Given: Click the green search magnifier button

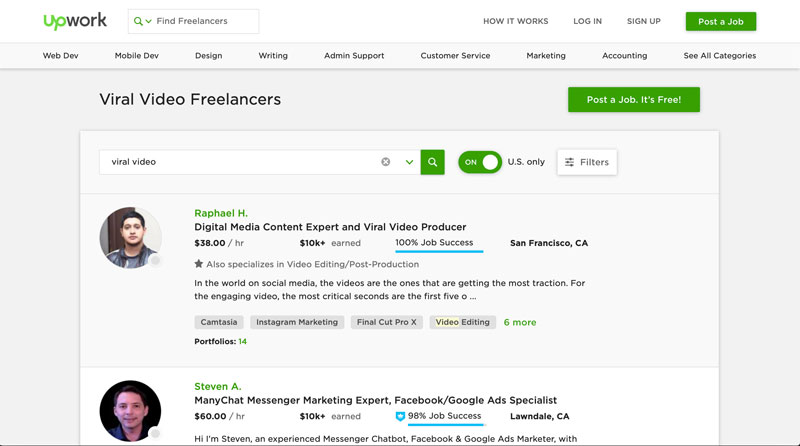Looking at the screenshot, I should pos(433,162).
